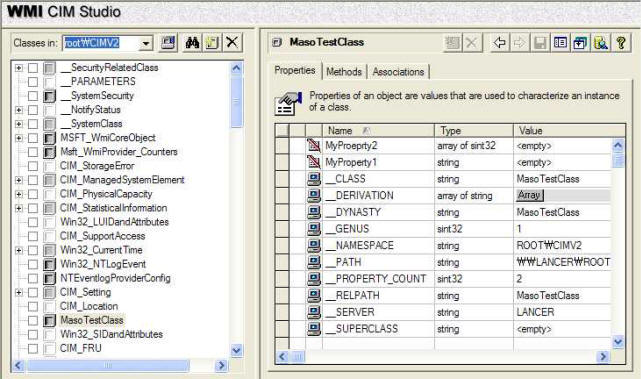Expand the CIM_Setting tree node

coord(19,292)
